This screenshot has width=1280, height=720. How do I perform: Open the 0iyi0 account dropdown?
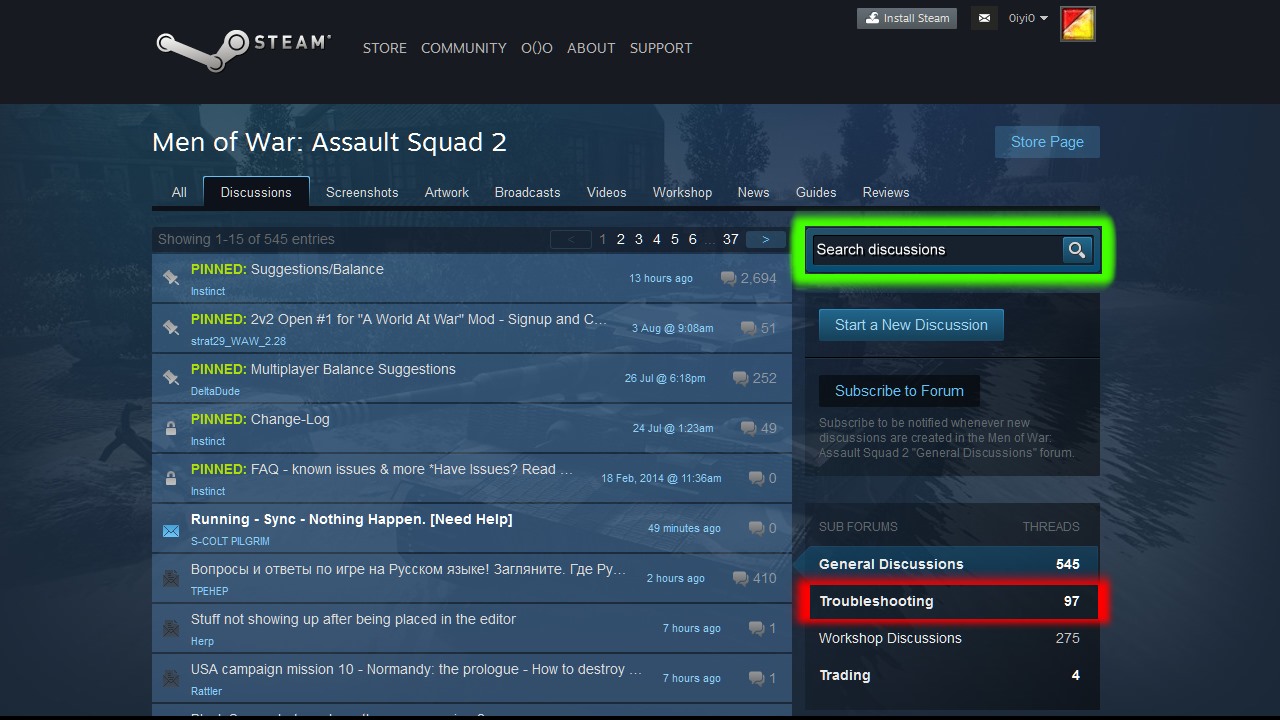[1028, 18]
